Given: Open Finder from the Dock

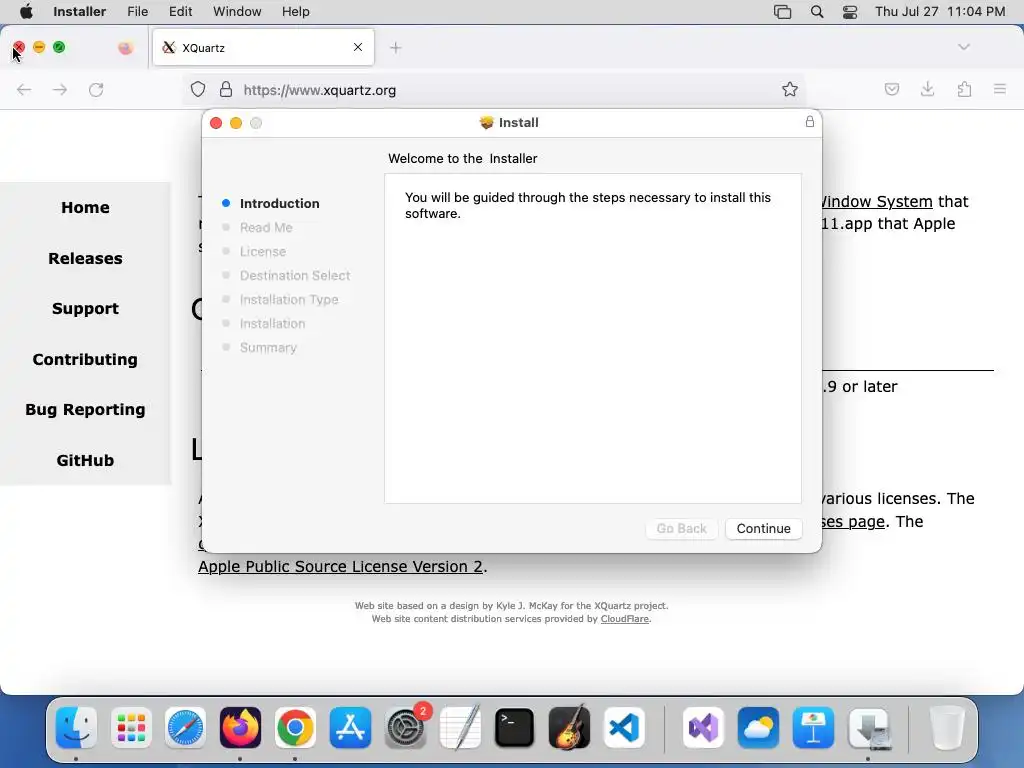Looking at the screenshot, I should coord(76,728).
